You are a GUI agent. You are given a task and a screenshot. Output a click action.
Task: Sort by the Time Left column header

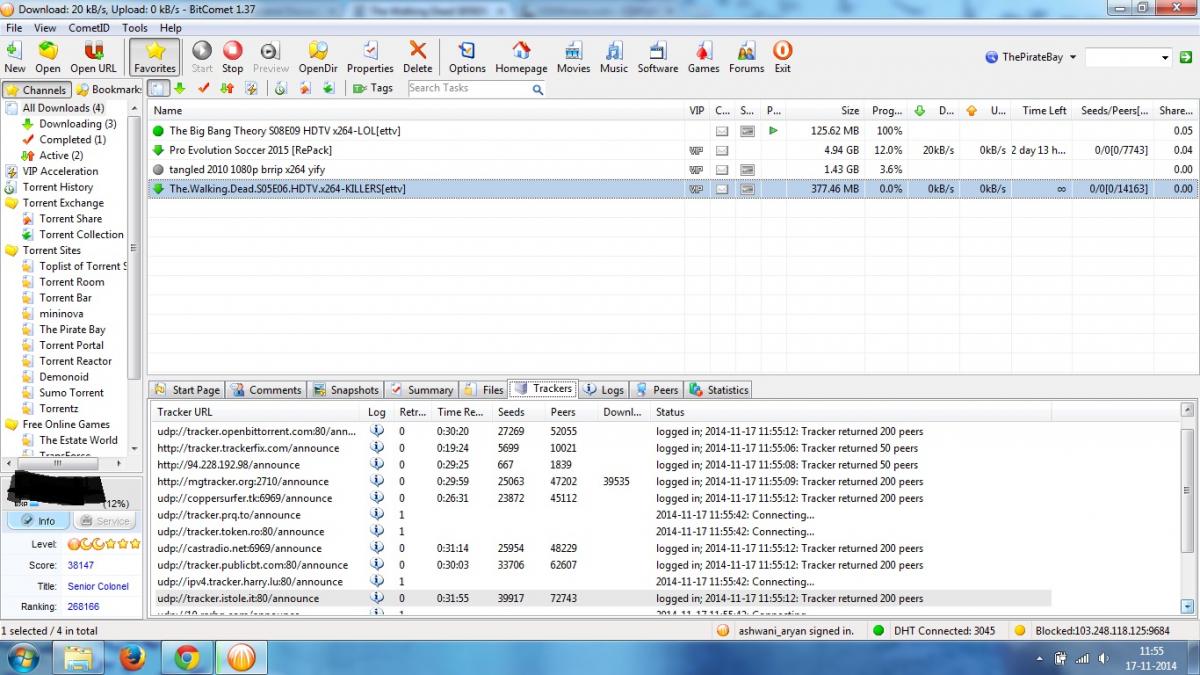pyautogui.click(x=1044, y=111)
